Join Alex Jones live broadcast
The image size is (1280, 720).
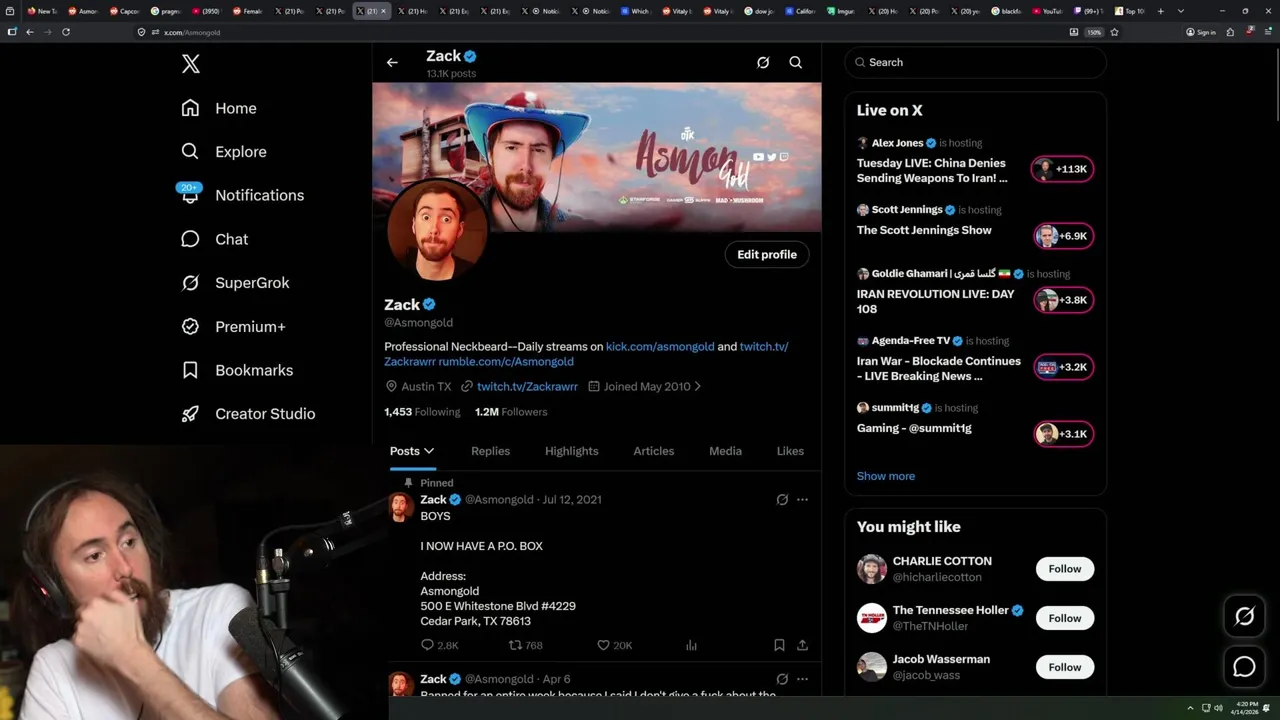coord(975,161)
